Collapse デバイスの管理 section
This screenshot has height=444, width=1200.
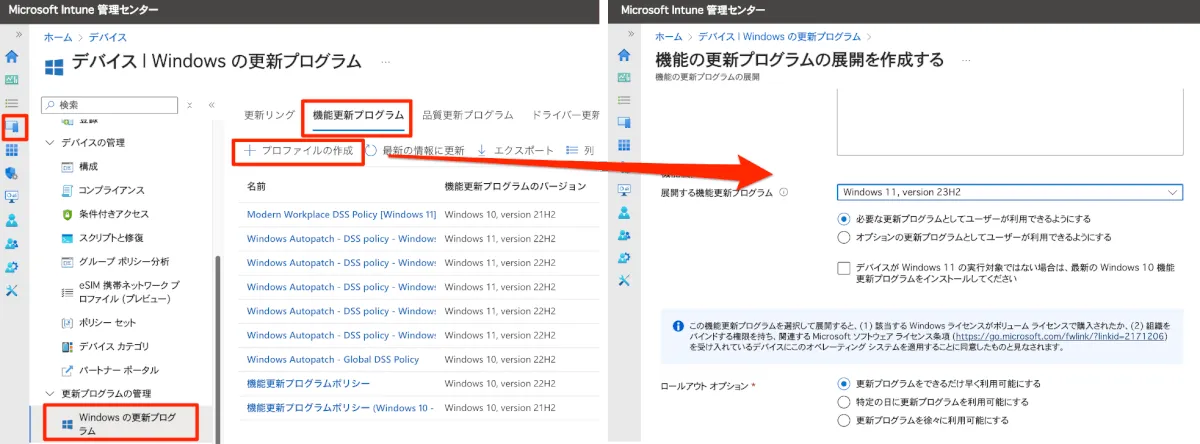click(x=51, y=143)
